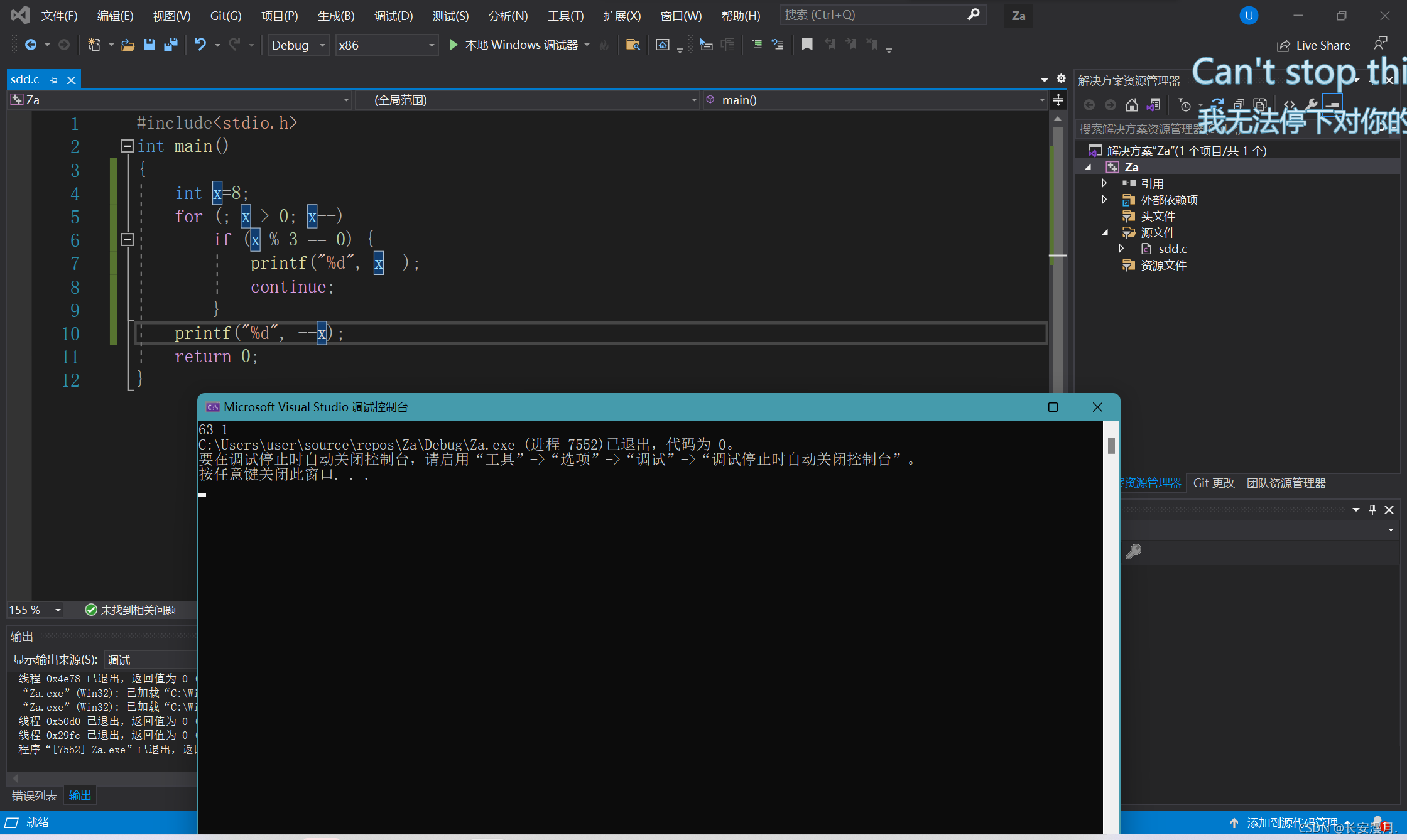Click the Home icon in solution explorer
Viewport: 1407px width, 840px height.
point(1132,105)
